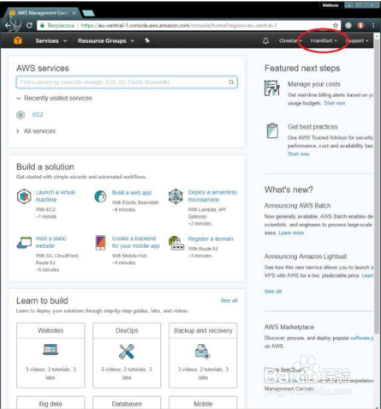Click the Find a service search field
The height and width of the screenshot is (409, 381).
127,82
